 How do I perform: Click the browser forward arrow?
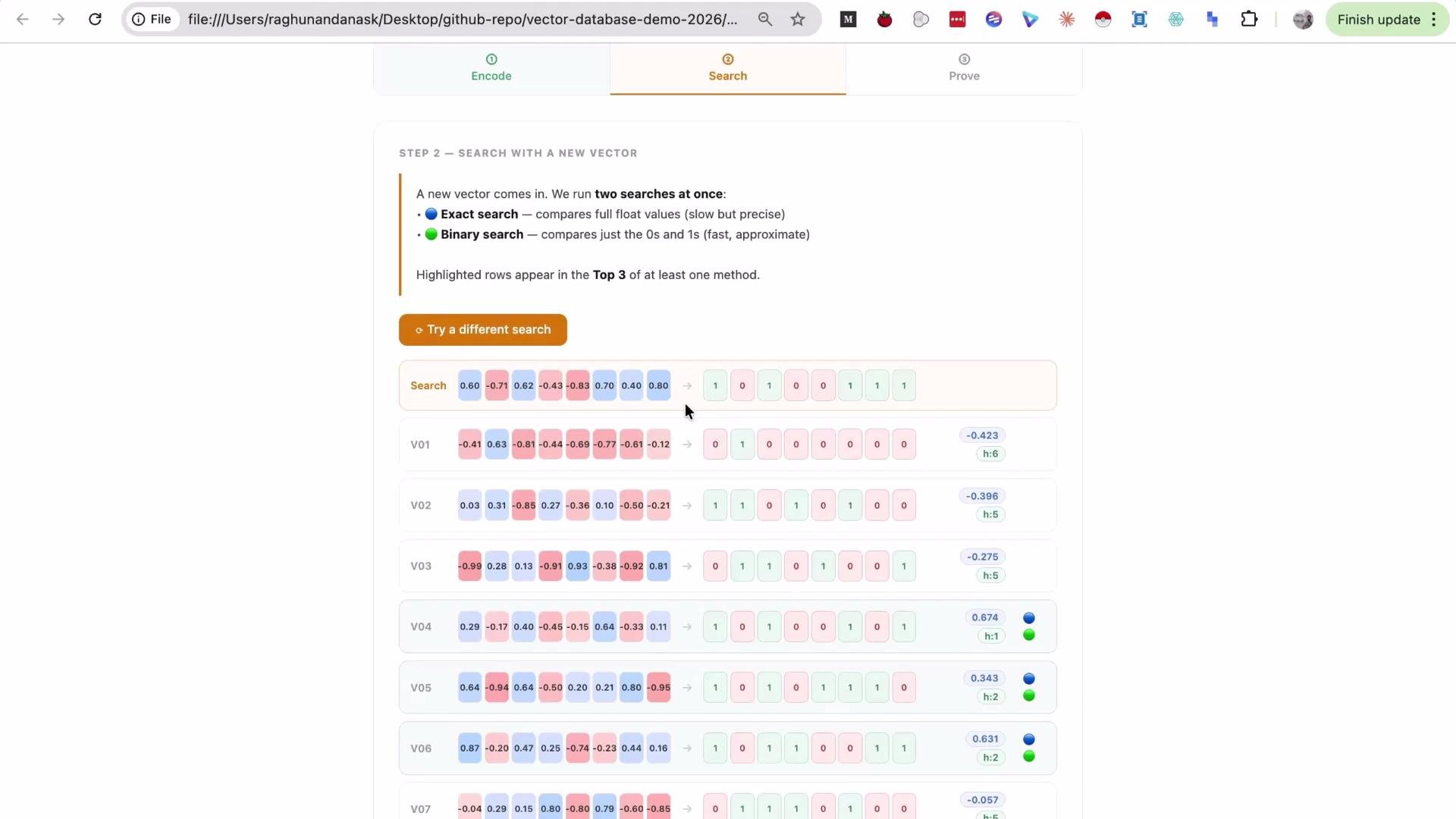58,20
